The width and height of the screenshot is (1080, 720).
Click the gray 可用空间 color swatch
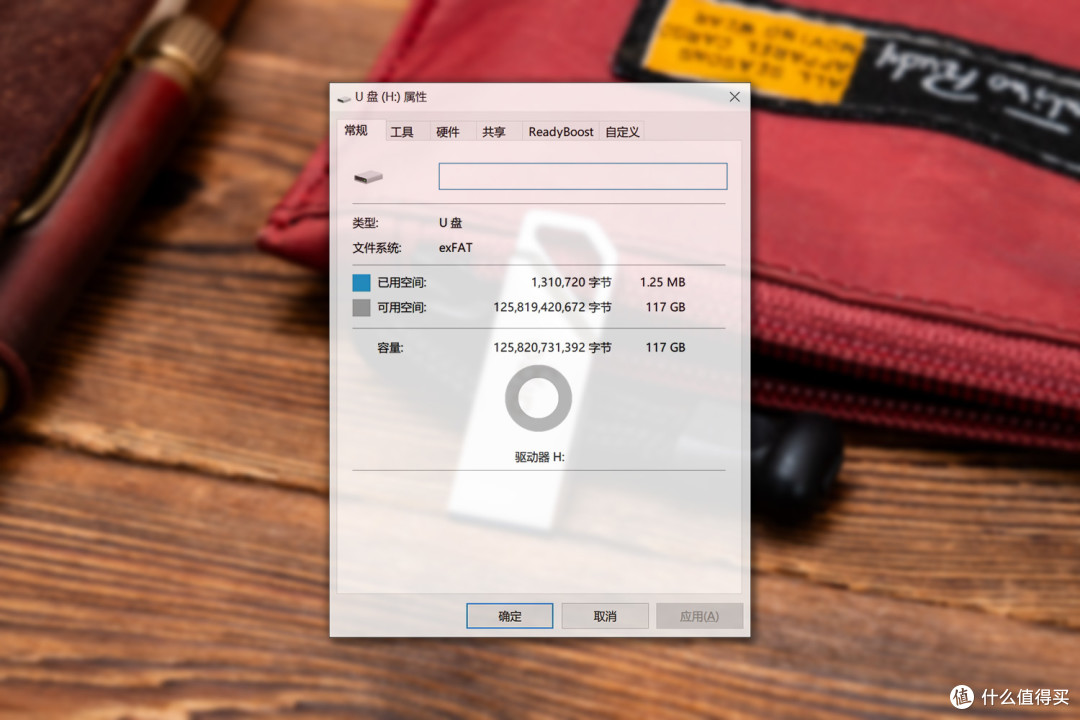361,307
